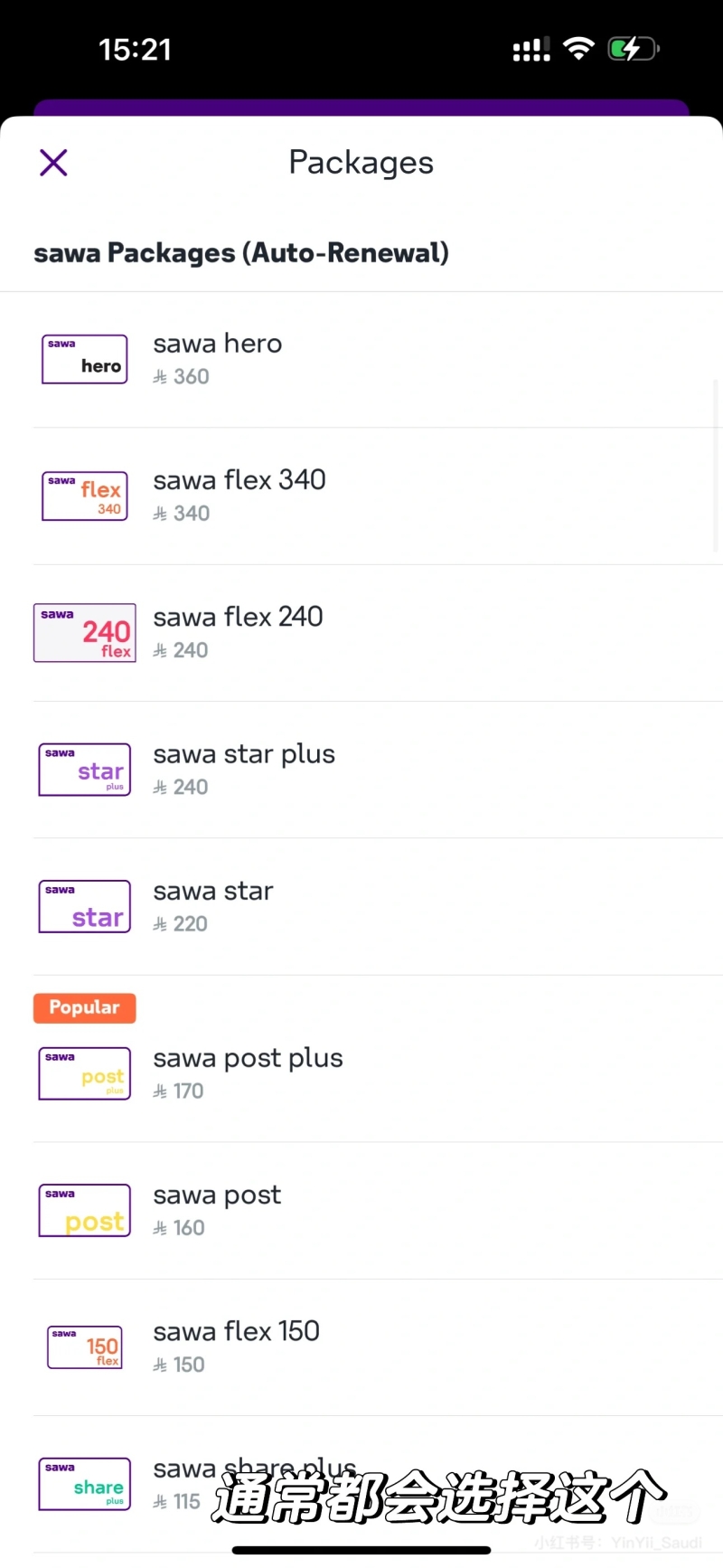
Task: Open the sawa flex 340 package
Action: point(239,480)
